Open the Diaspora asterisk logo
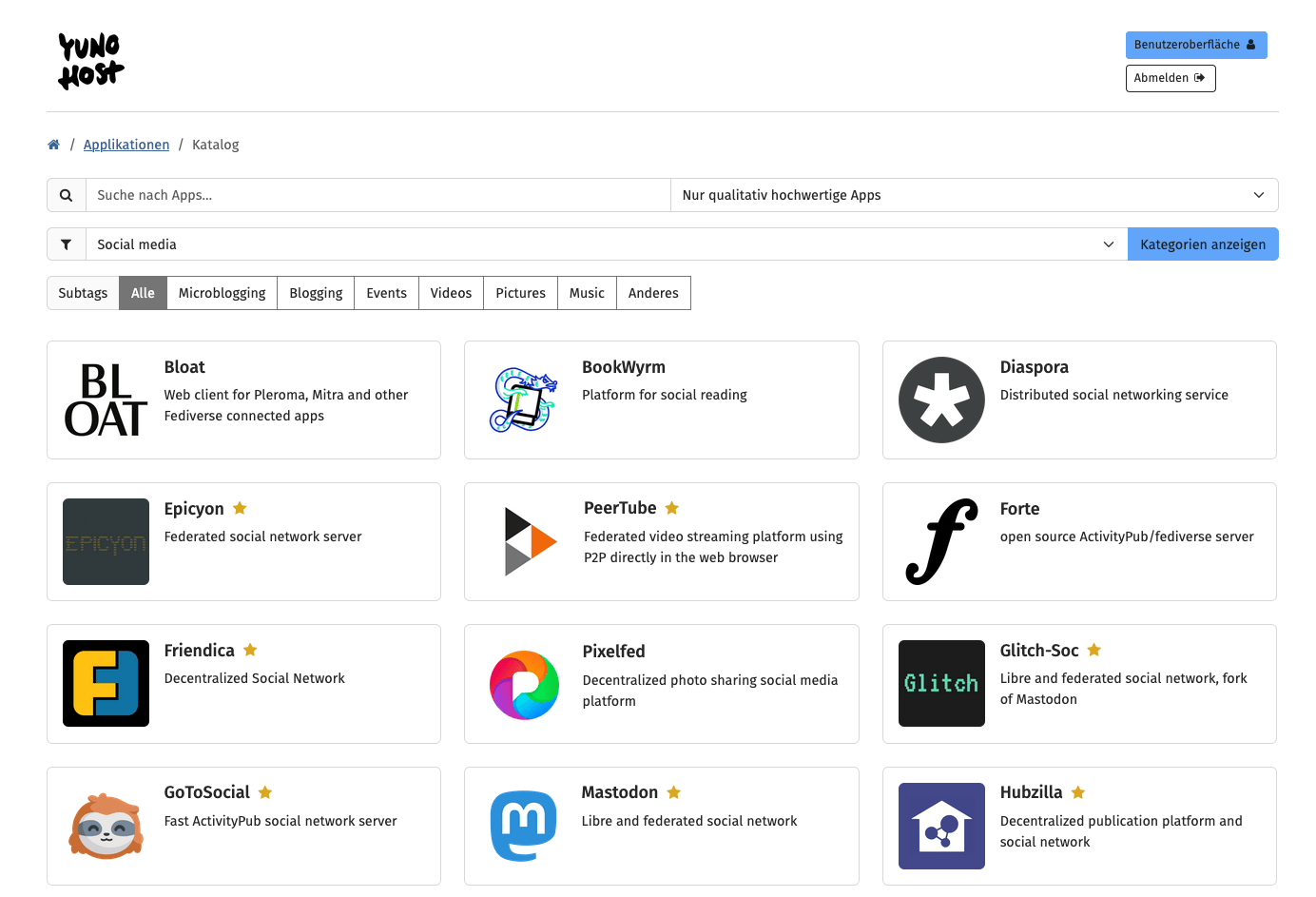Screen dimensions: 1316x897 (x=941, y=400)
